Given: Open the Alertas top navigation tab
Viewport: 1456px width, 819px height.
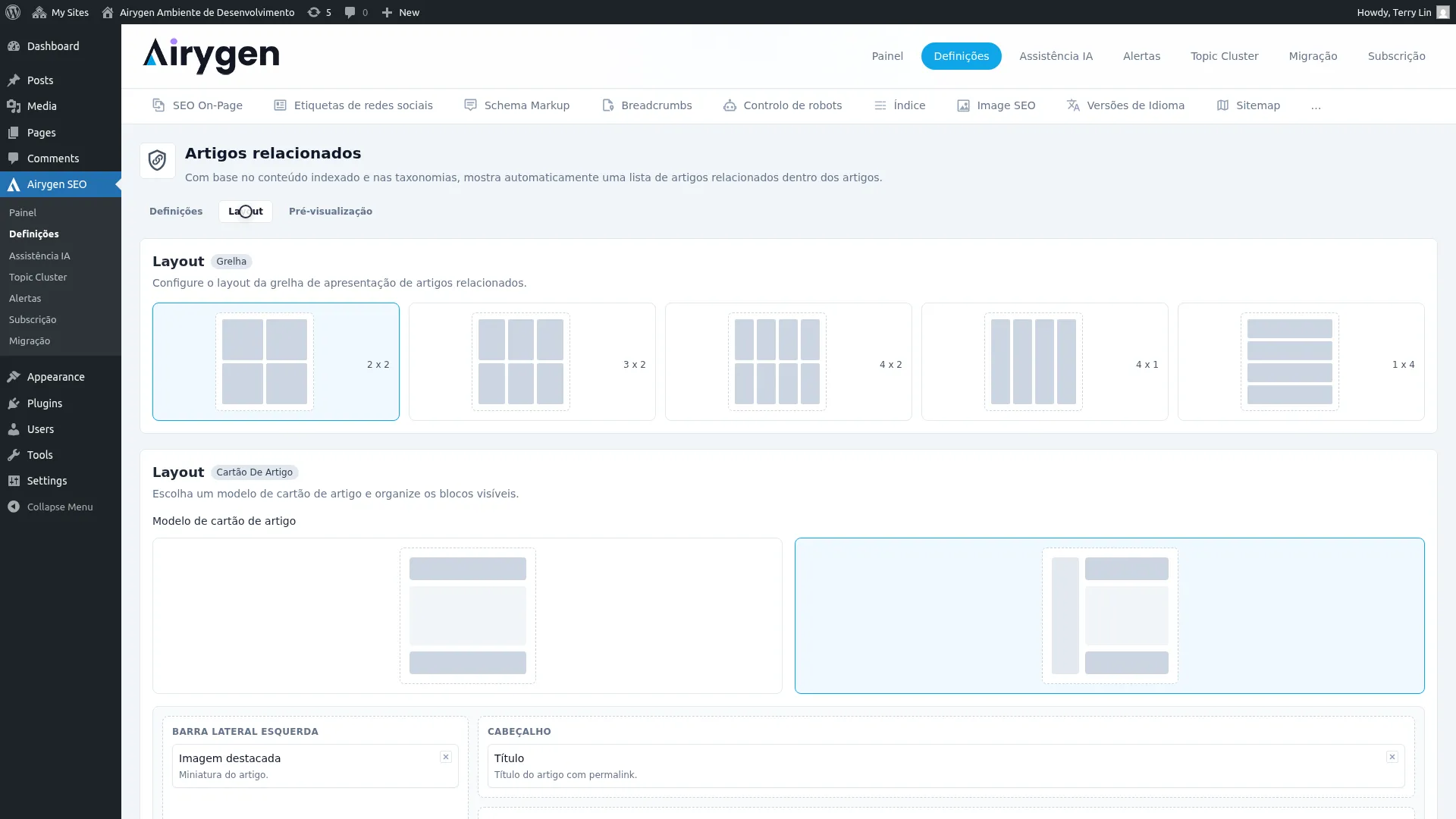Looking at the screenshot, I should point(1141,56).
